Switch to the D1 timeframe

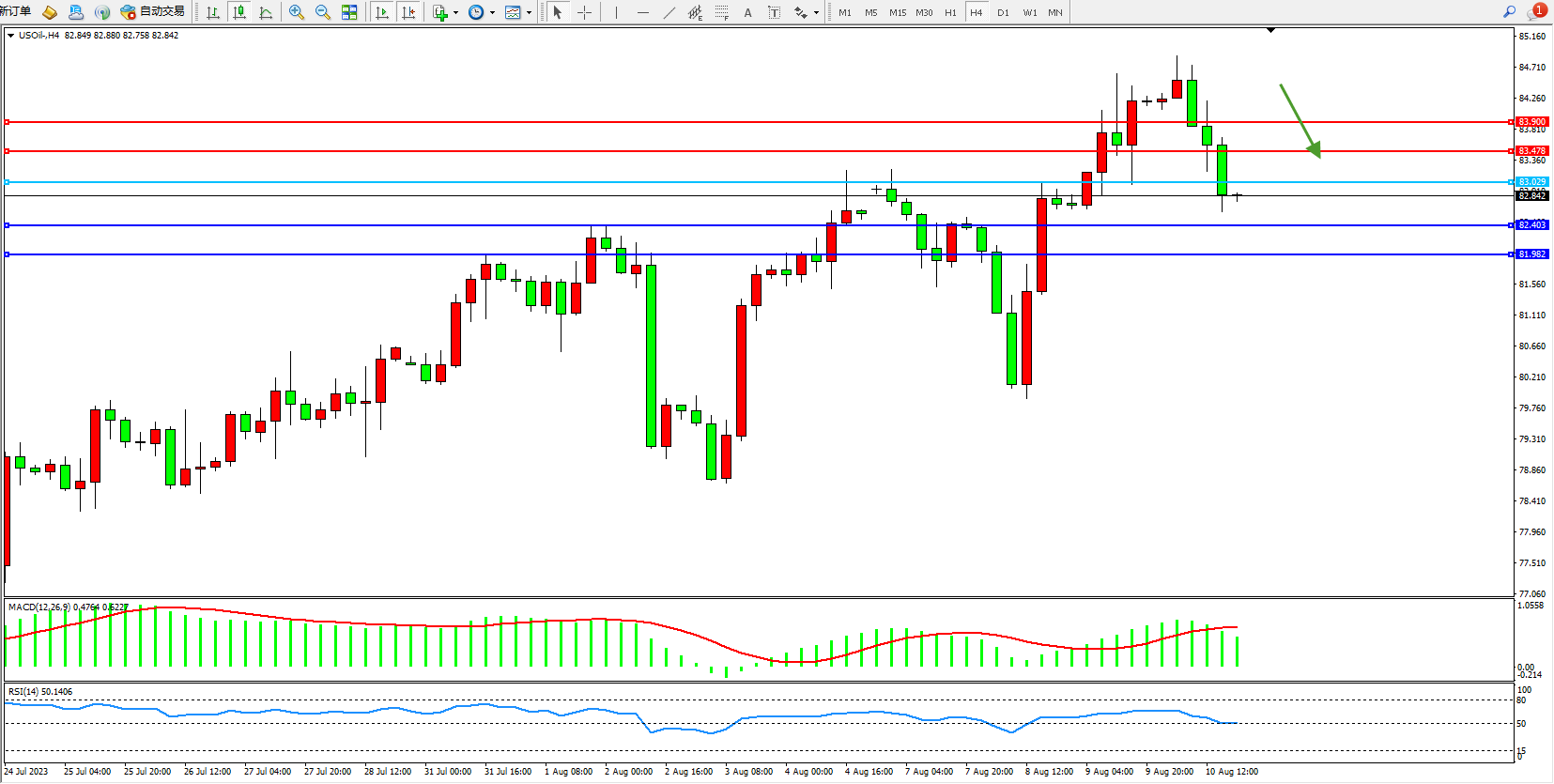tap(1003, 12)
